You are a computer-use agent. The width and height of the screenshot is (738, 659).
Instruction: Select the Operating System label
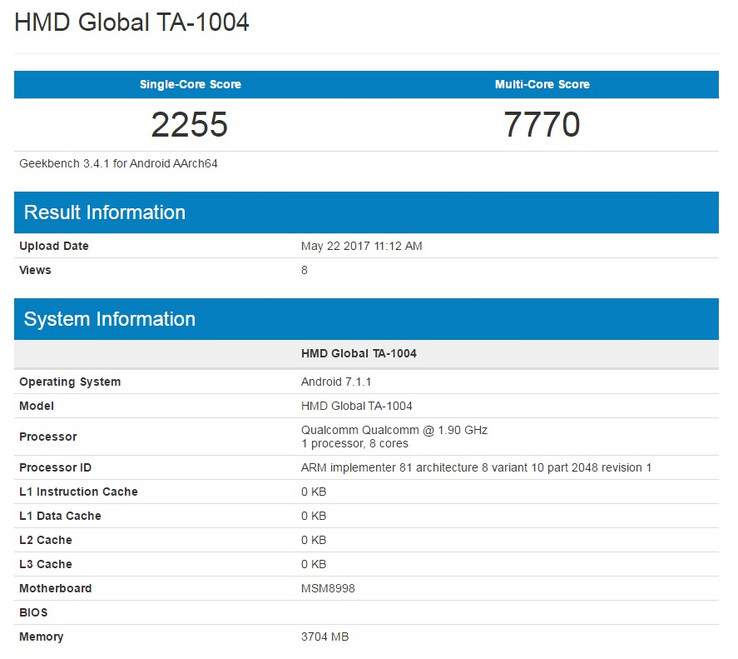coord(70,382)
